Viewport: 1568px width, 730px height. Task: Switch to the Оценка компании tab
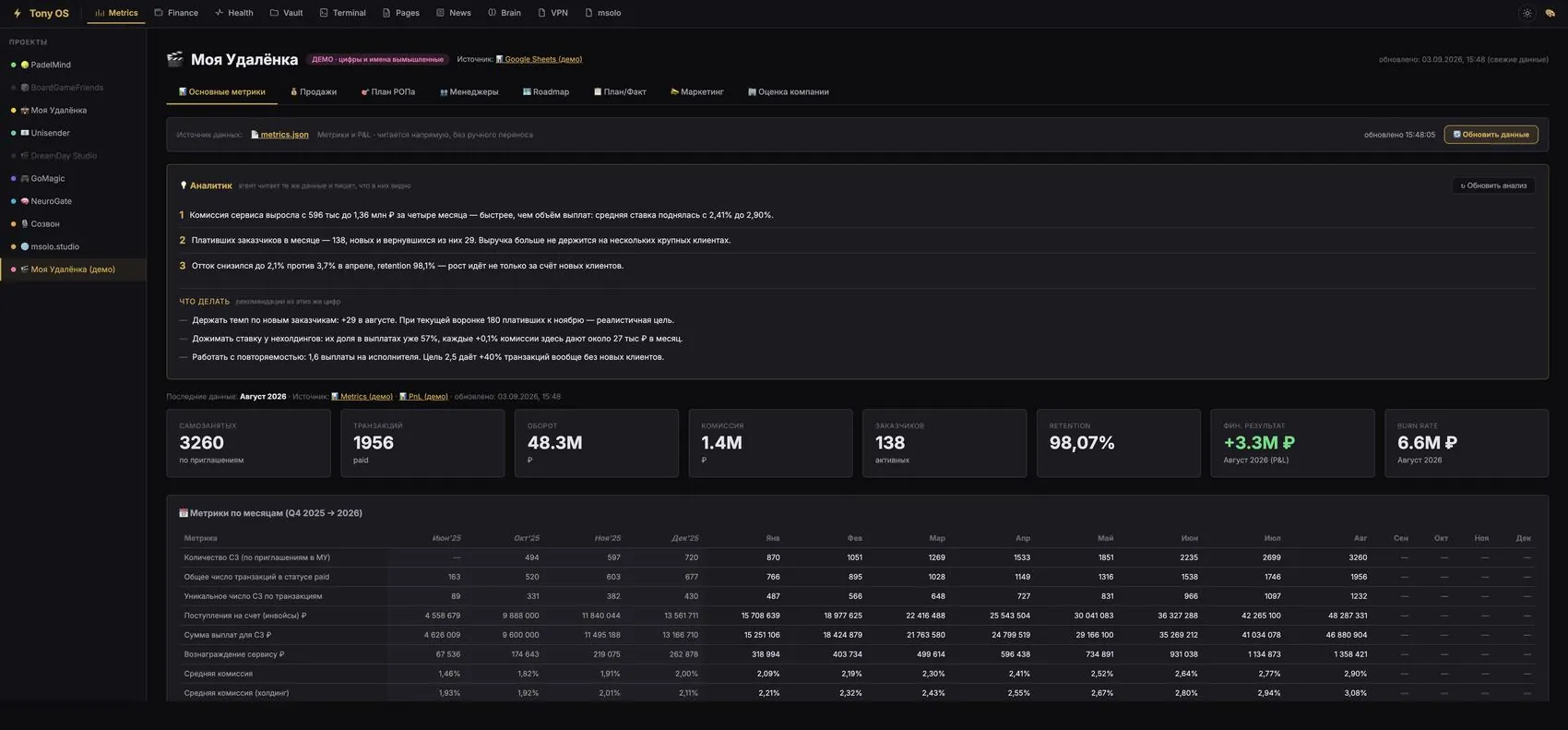click(788, 92)
